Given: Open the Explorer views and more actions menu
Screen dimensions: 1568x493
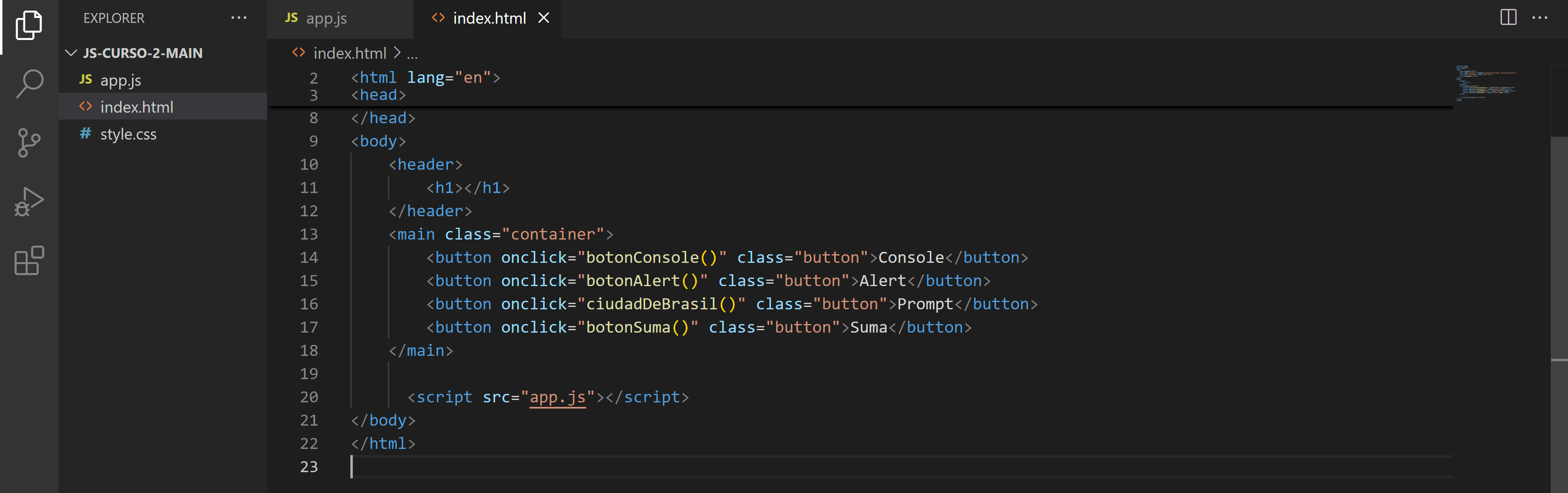Looking at the screenshot, I should [x=238, y=18].
